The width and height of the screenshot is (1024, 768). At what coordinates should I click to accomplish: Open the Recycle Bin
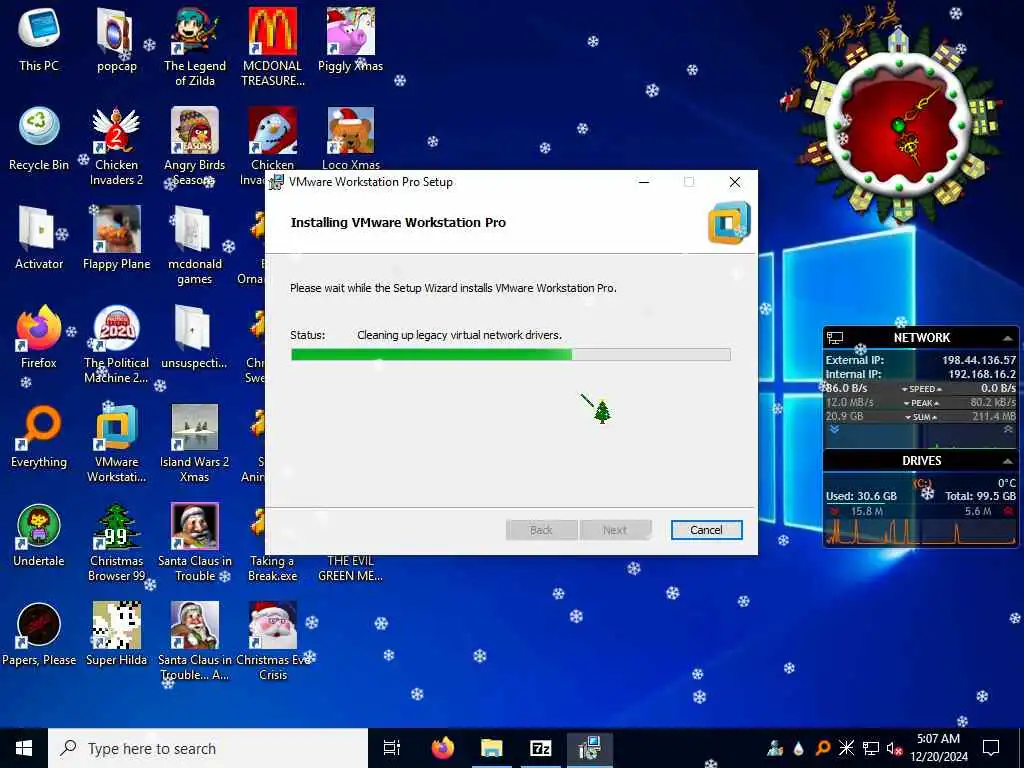coord(39,138)
